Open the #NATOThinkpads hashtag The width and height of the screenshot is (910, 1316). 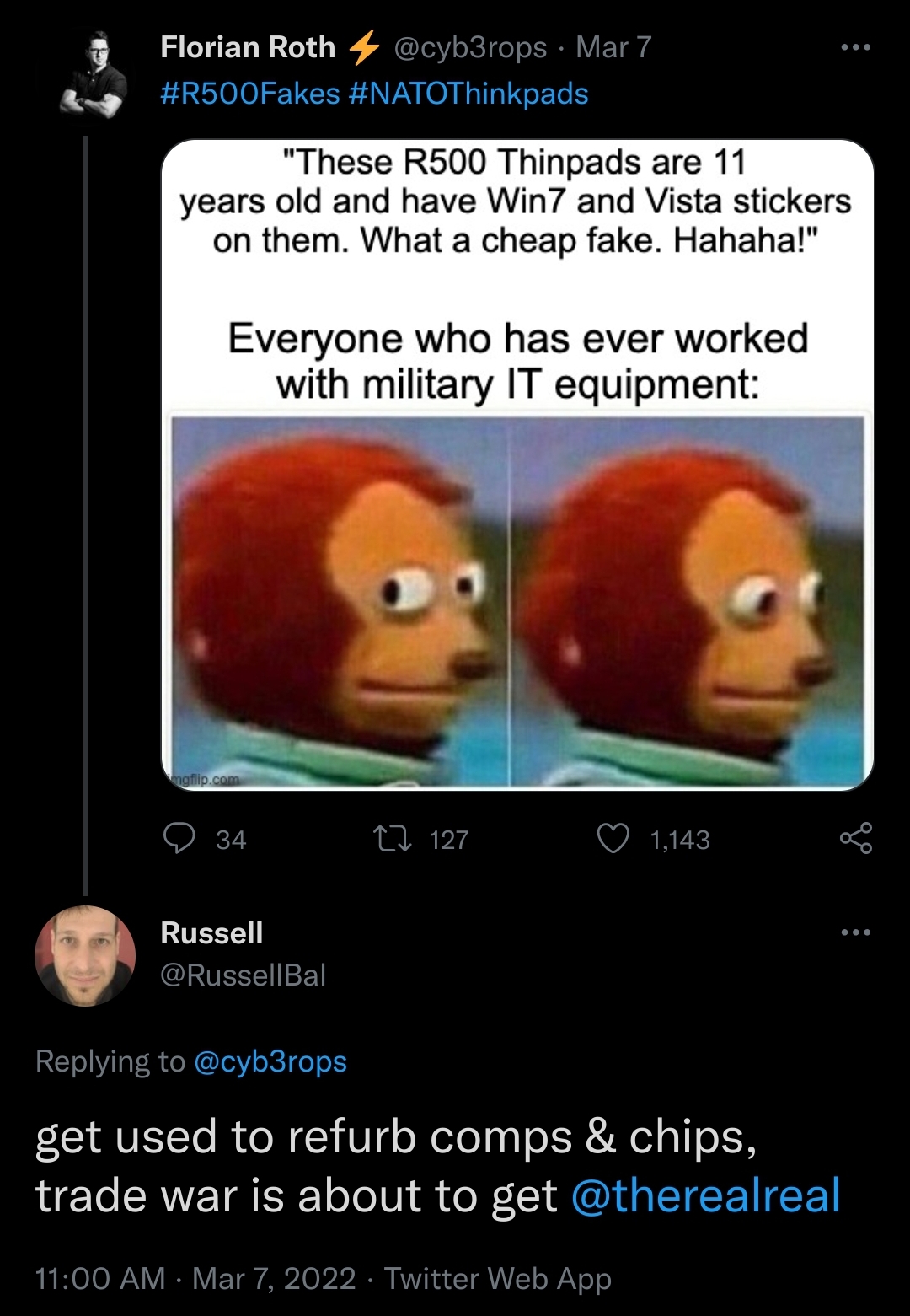click(x=468, y=93)
